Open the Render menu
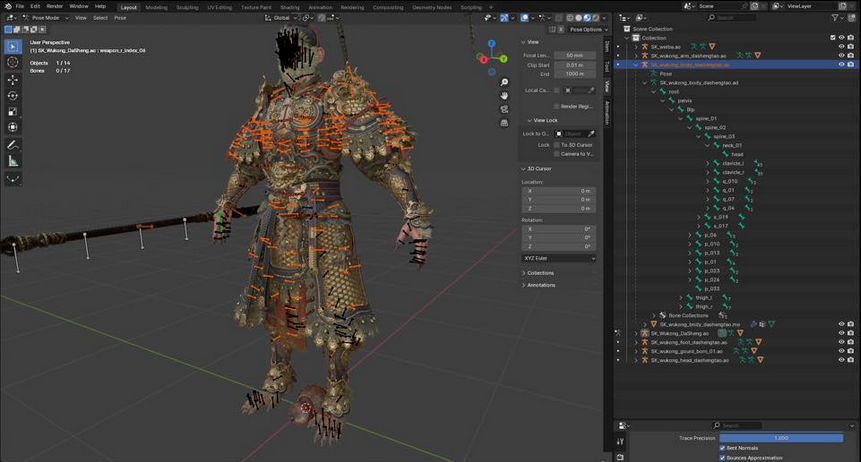The image size is (861, 462). tap(55, 6)
